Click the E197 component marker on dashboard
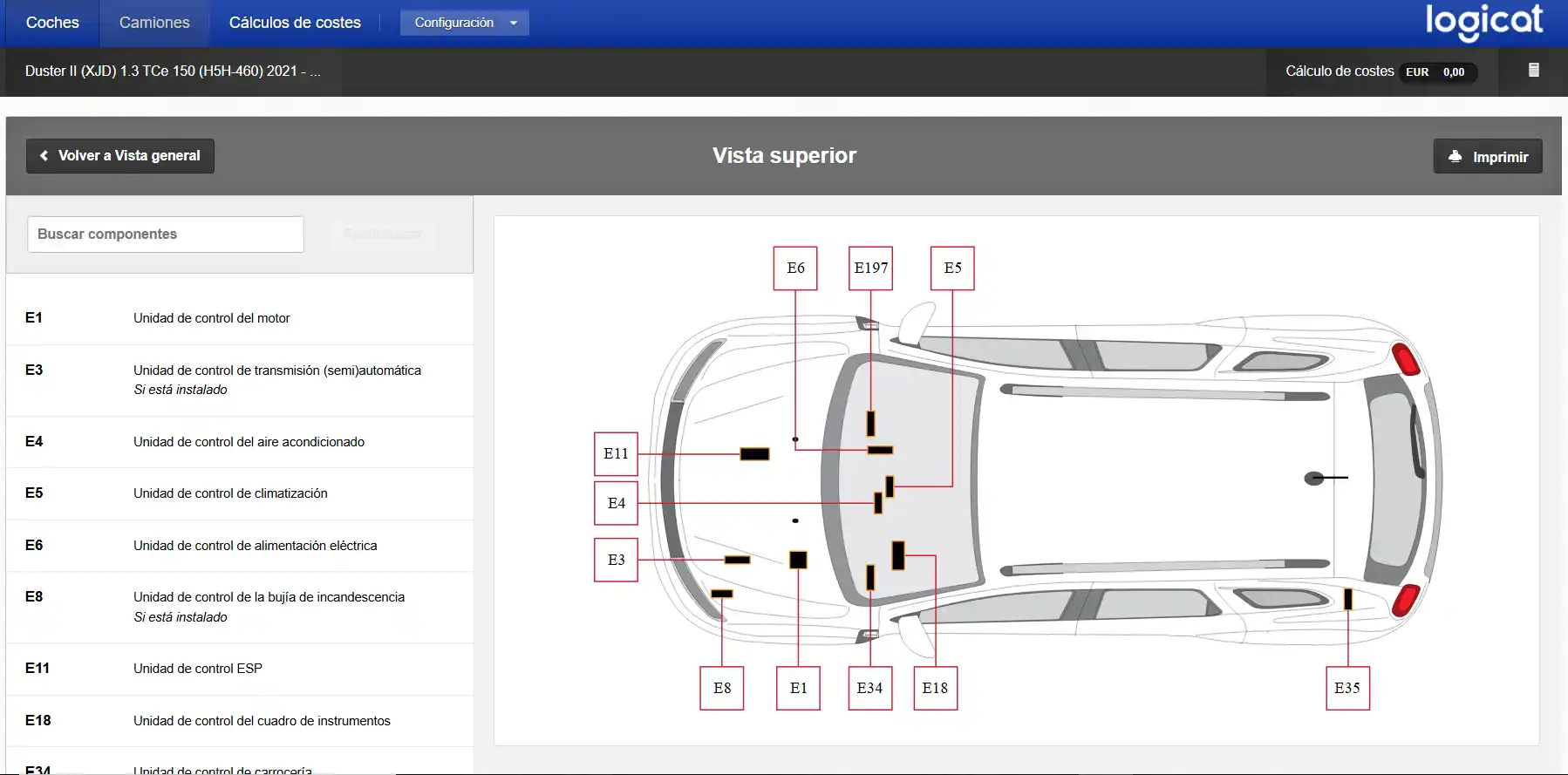Image resolution: width=1568 pixels, height=775 pixels. (870, 424)
